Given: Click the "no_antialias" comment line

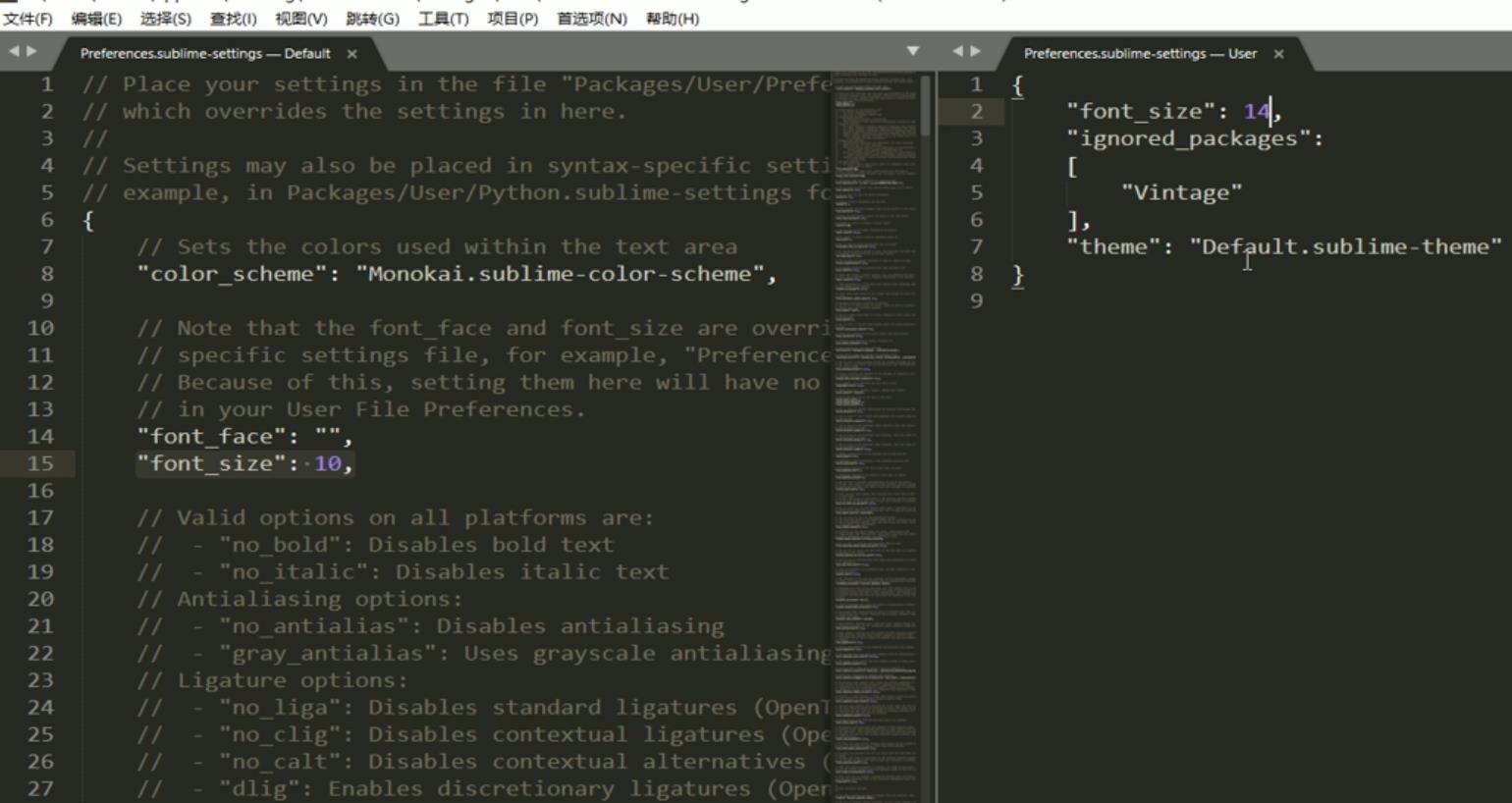Looking at the screenshot, I should pos(430,626).
